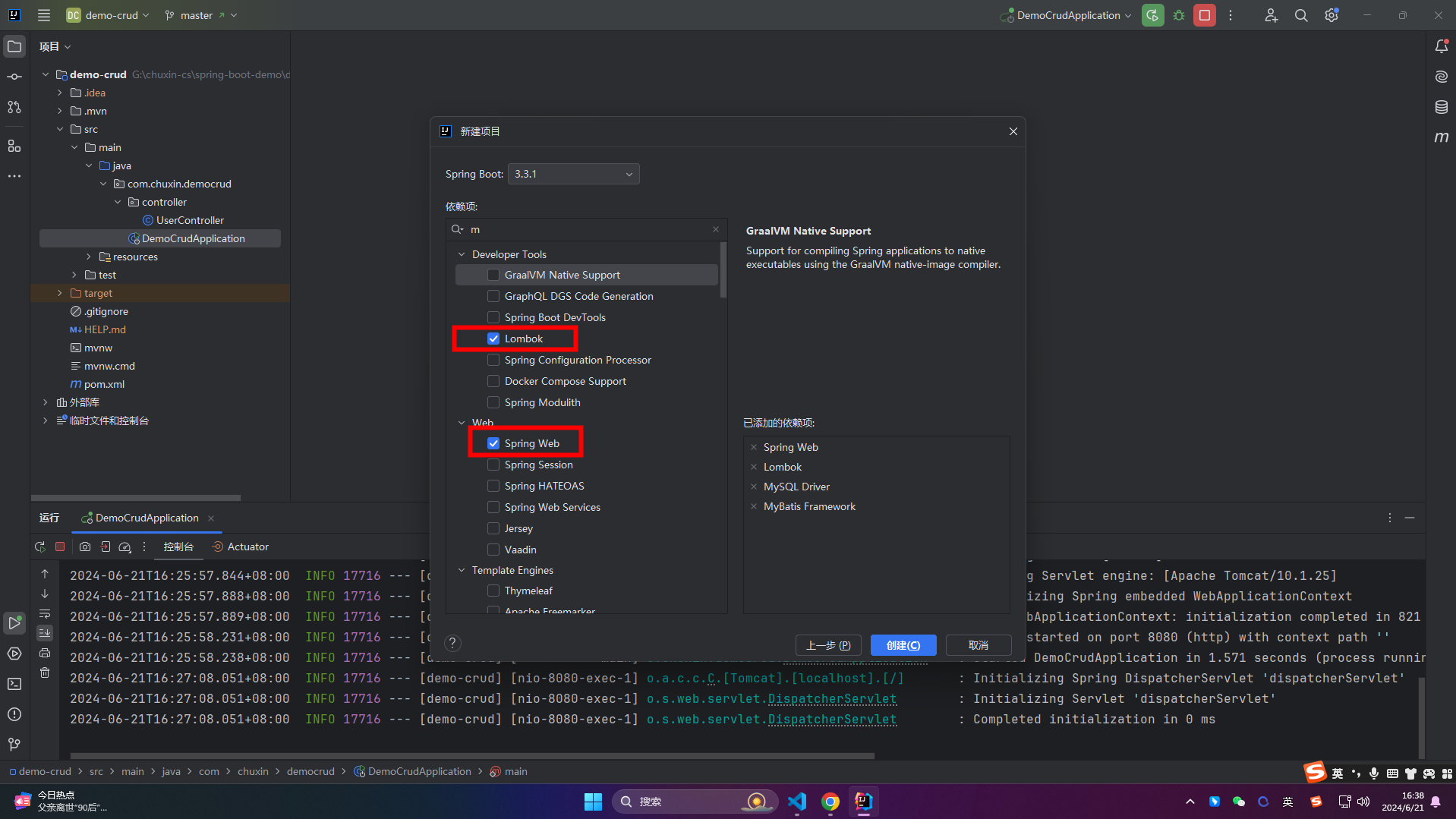Launch Visual Studio Code from taskbar
This screenshot has width=1456, height=819.
797,802
